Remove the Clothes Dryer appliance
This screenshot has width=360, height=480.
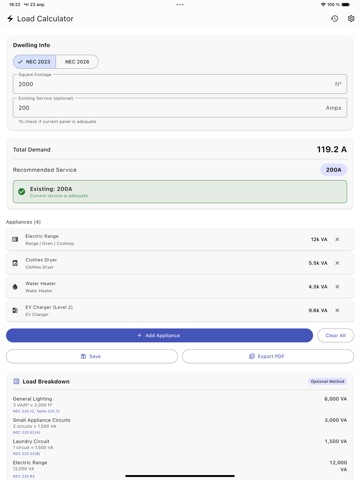(x=337, y=263)
